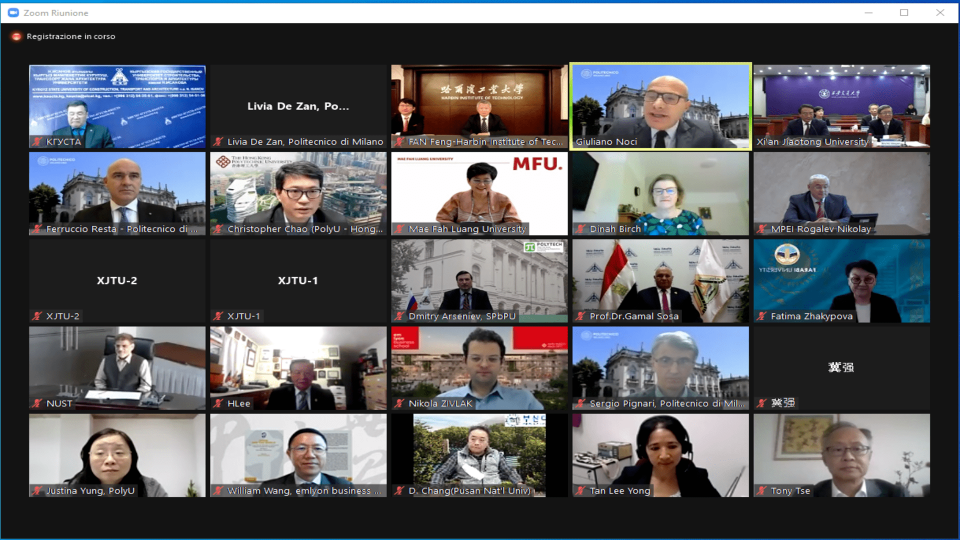Click the "Registrazione in corso" label

point(71,36)
